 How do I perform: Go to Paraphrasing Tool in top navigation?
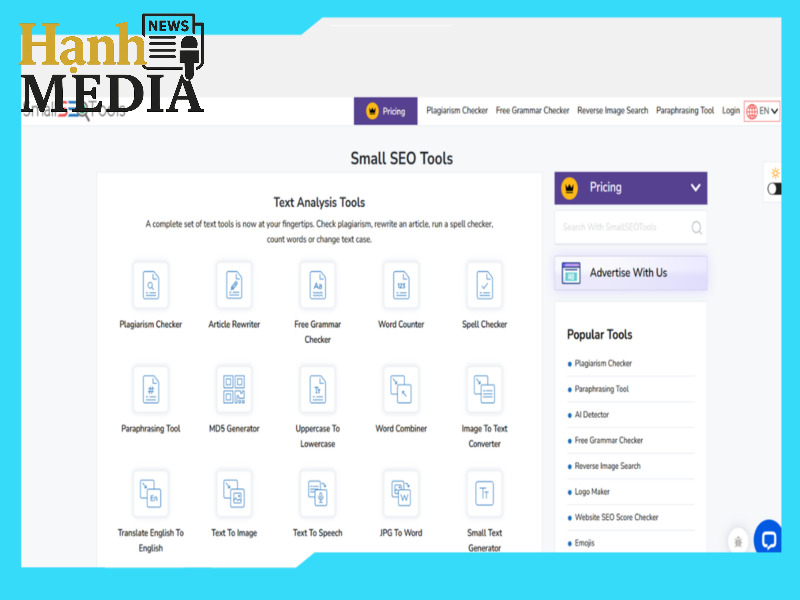(x=685, y=110)
